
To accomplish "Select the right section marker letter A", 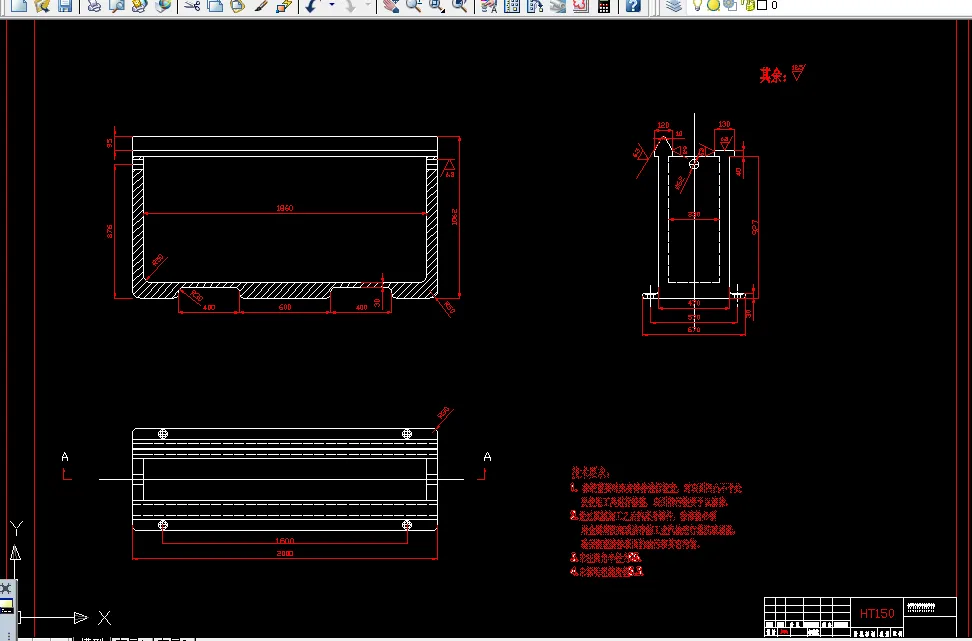I will [x=487, y=457].
